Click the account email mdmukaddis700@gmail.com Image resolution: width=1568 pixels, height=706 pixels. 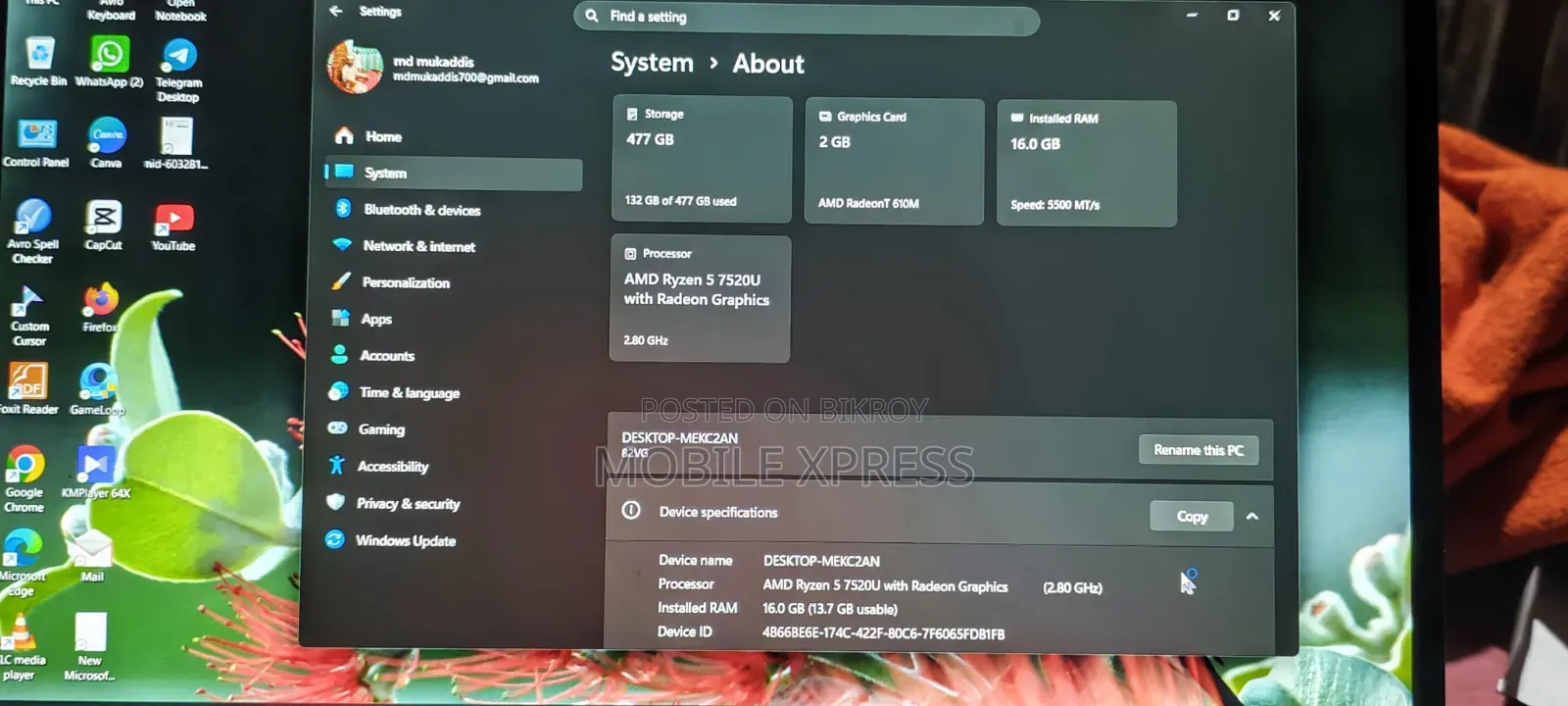[465, 78]
